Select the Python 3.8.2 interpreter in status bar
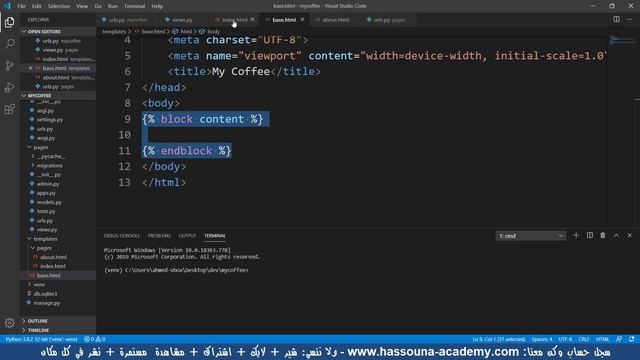The width and height of the screenshot is (640, 360). tap(41, 339)
